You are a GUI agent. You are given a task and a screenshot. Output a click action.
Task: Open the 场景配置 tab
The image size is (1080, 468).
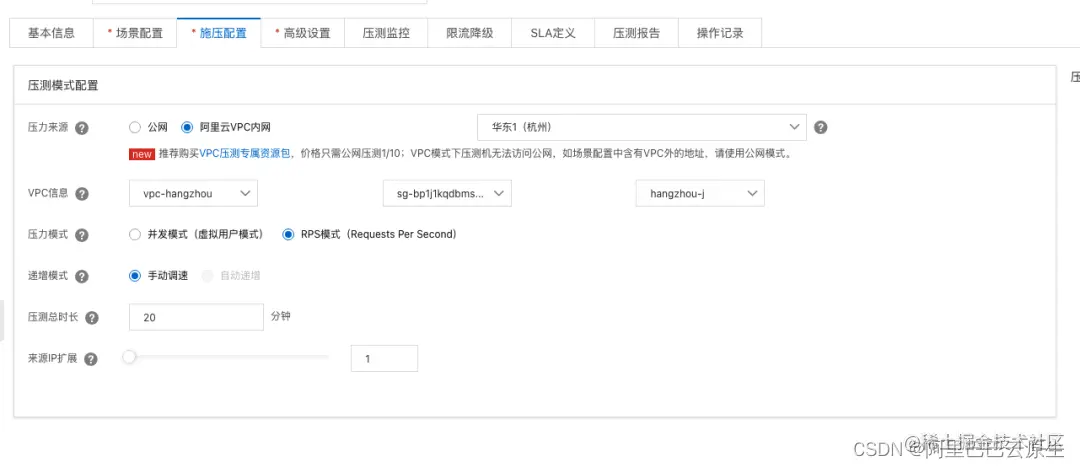coord(135,33)
